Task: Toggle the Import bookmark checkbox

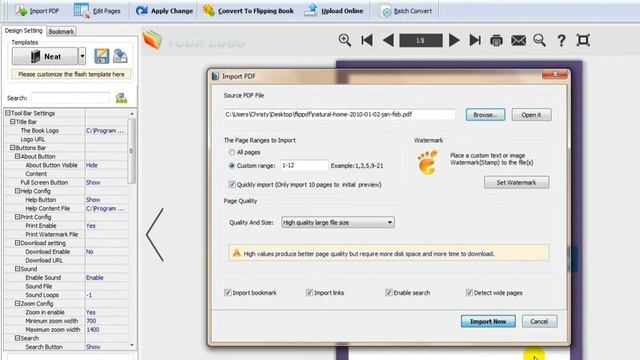Action: [x=228, y=293]
